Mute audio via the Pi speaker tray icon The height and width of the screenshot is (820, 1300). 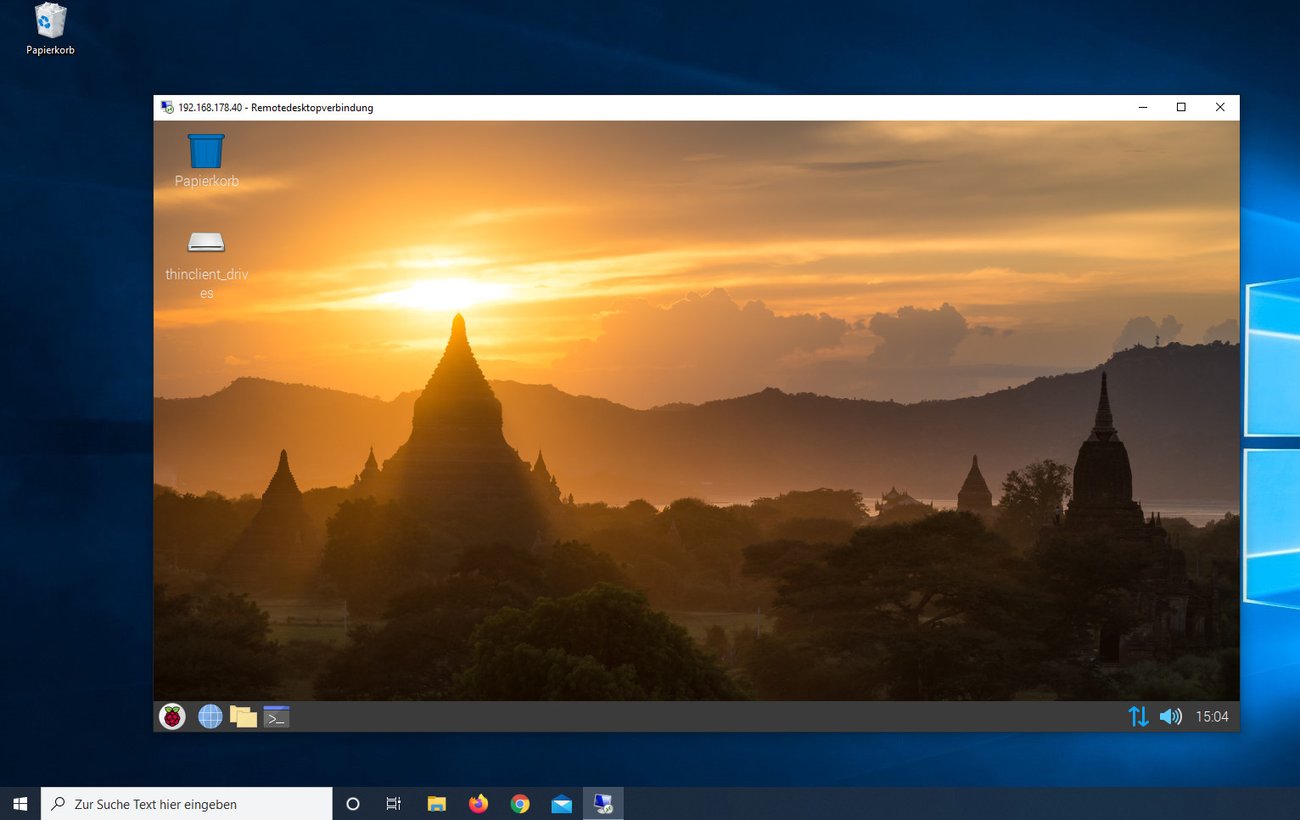pyautogui.click(x=1170, y=716)
